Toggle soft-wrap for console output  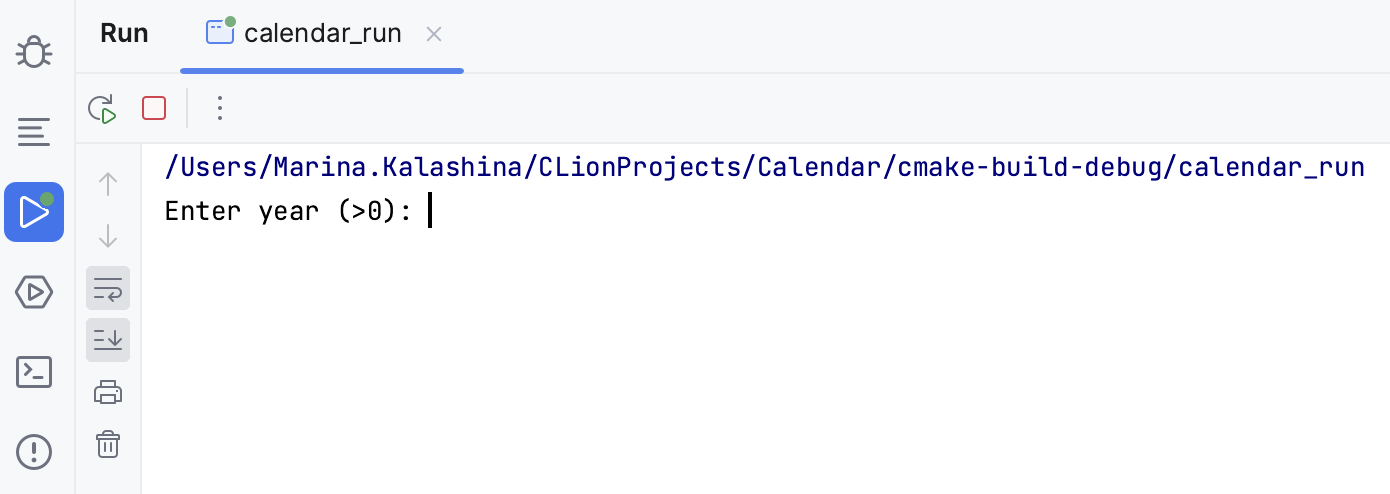(x=108, y=289)
